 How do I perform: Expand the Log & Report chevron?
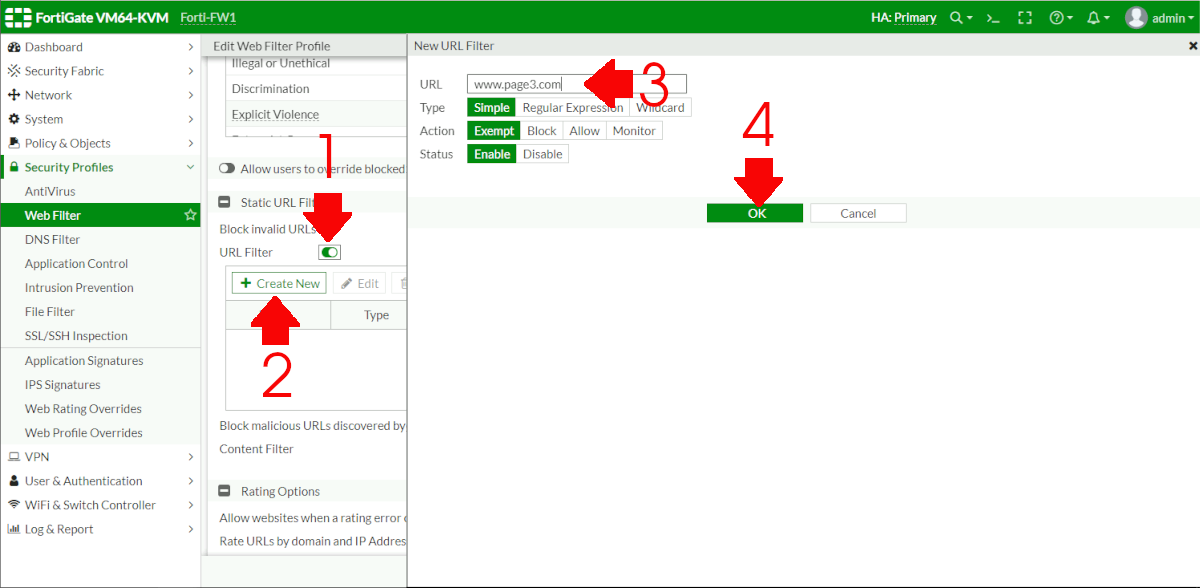coord(190,529)
